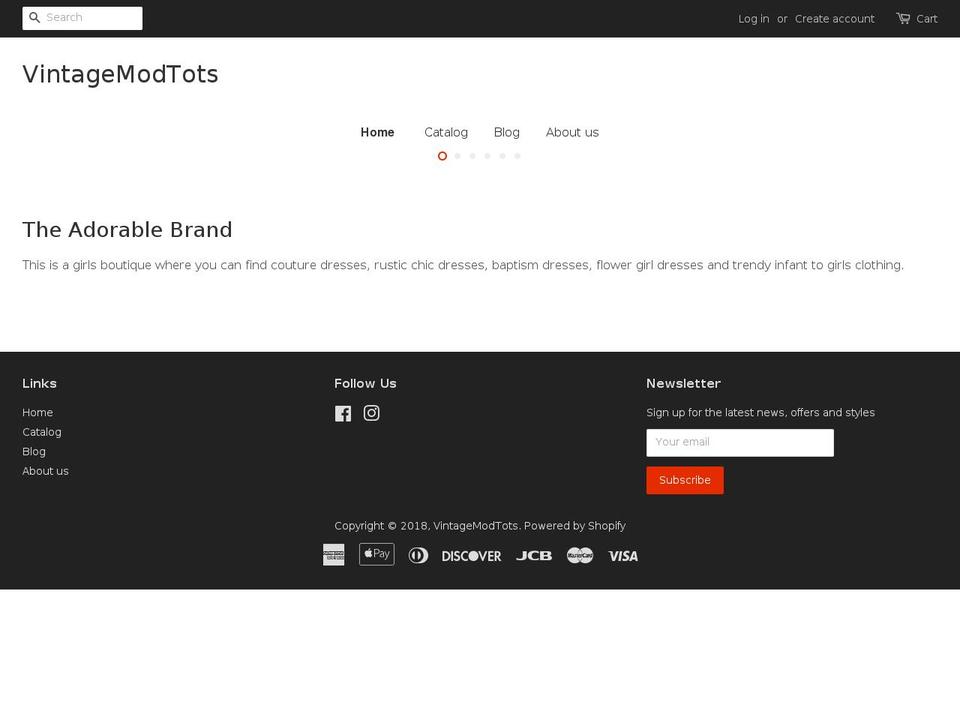Open VintageModTots link in copyright line
This screenshot has height=720, width=960.
pos(476,526)
